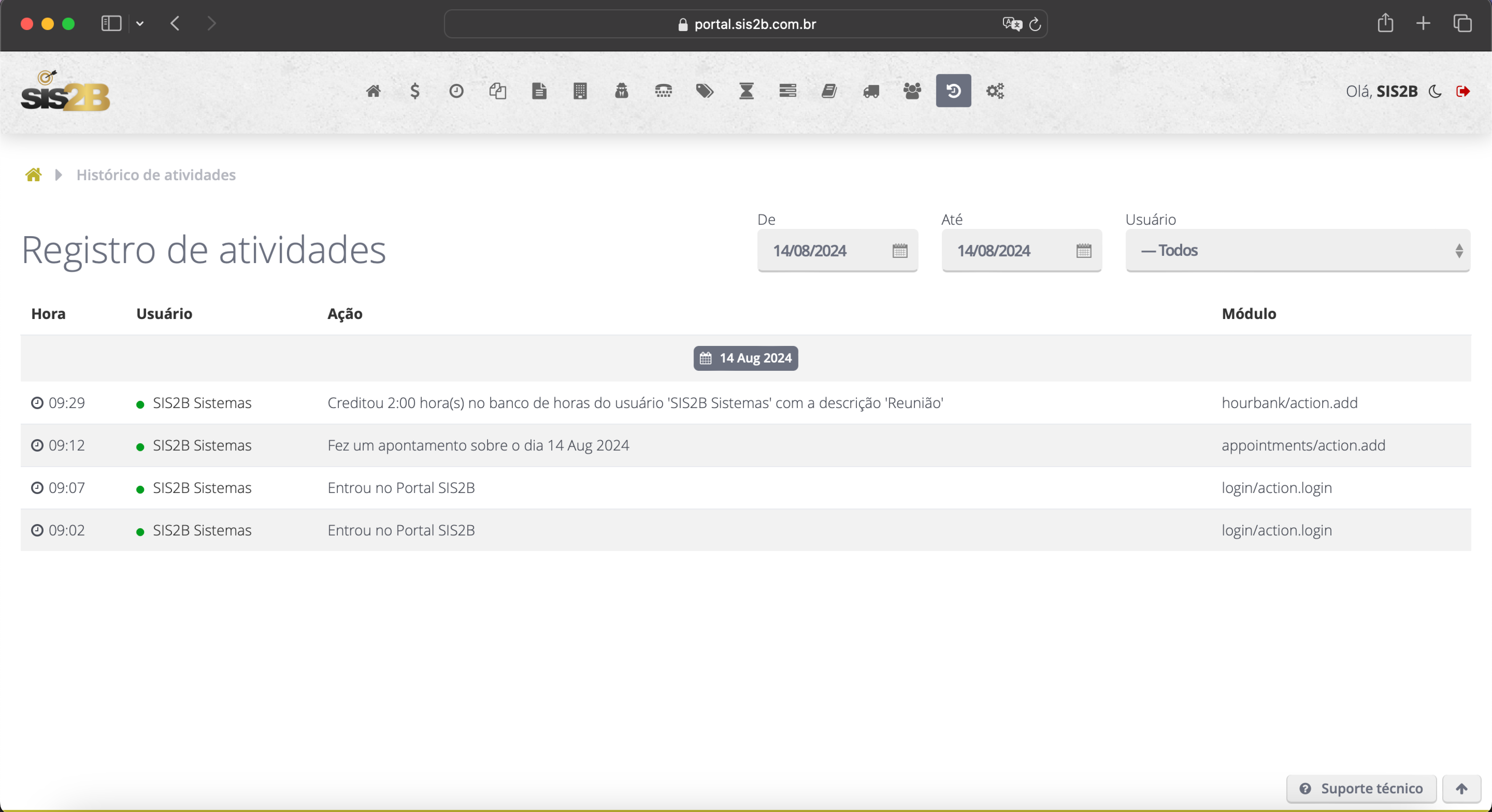Click the green breadcrumb home link
Viewport: 1492px width, 812px height.
[34, 175]
